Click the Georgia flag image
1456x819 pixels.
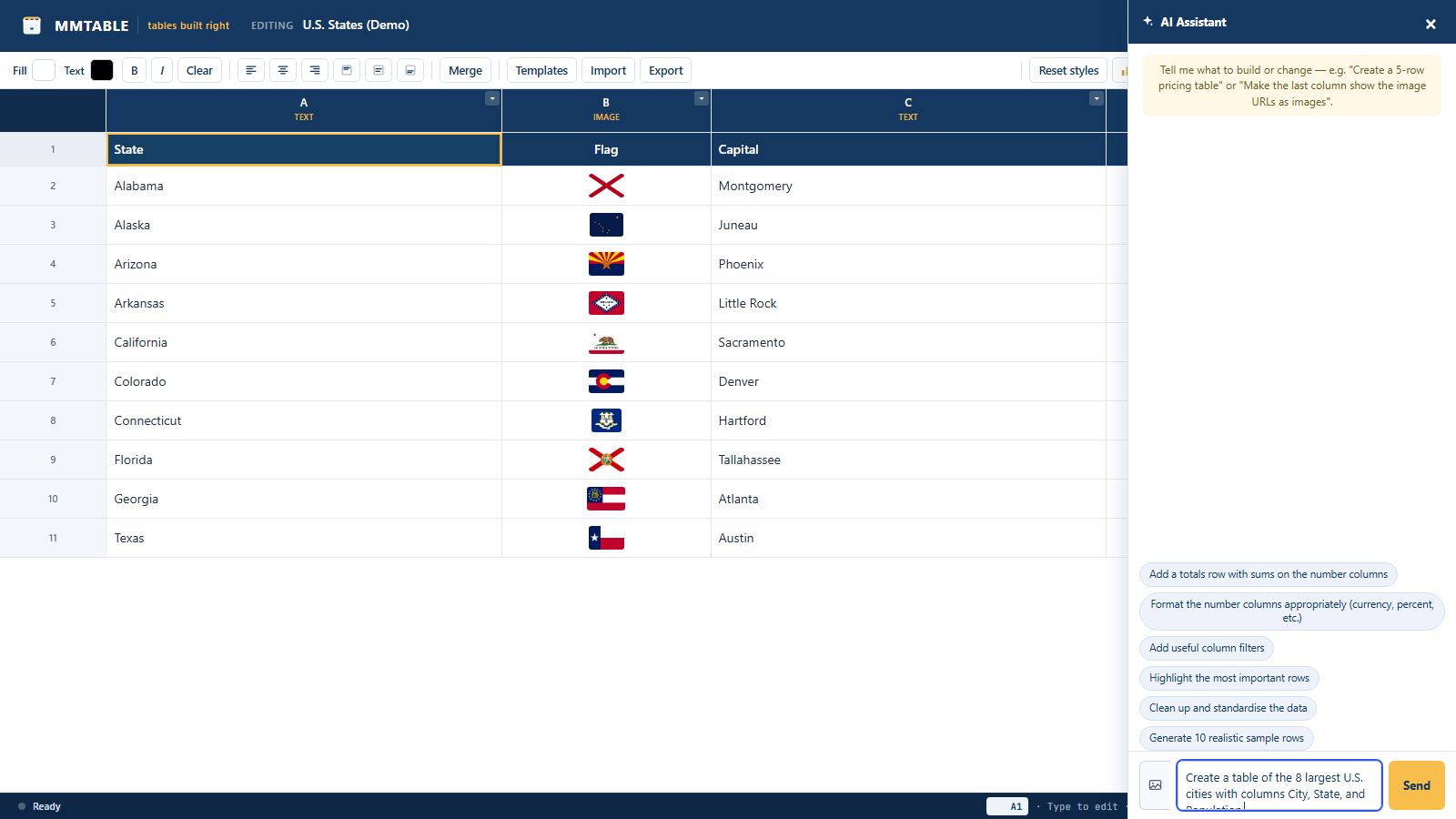coord(606,499)
